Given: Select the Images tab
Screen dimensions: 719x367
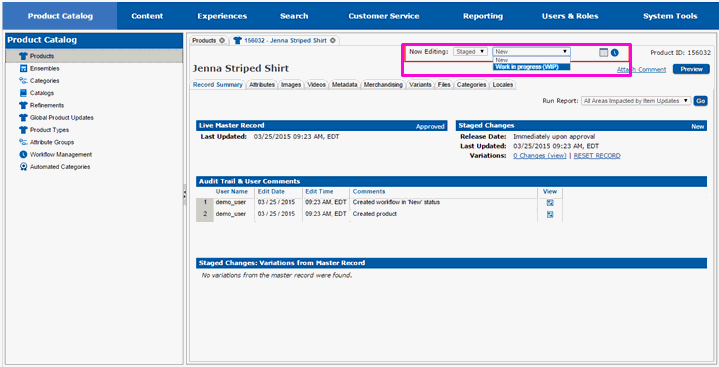Looking at the screenshot, I should click(291, 85).
